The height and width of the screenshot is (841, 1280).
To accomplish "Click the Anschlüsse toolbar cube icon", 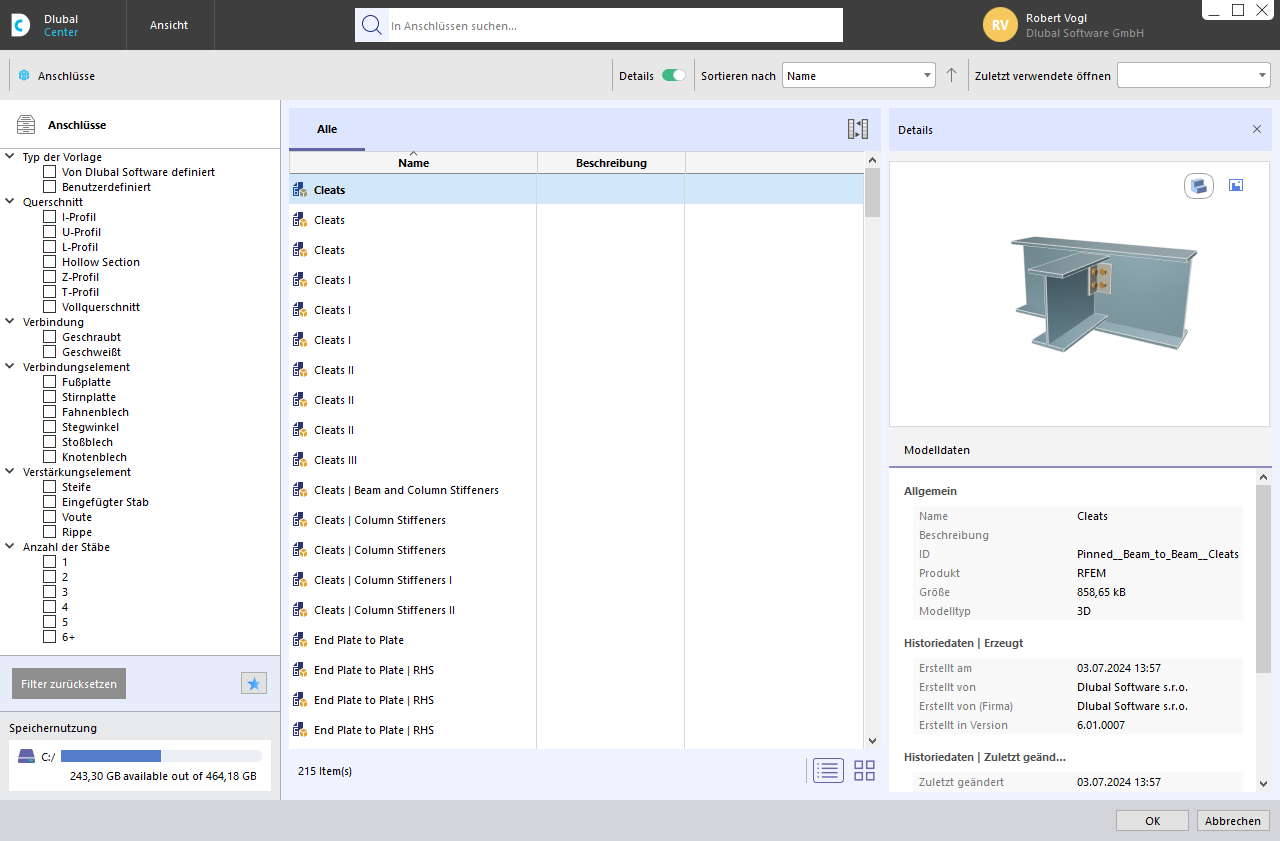I will tap(24, 76).
